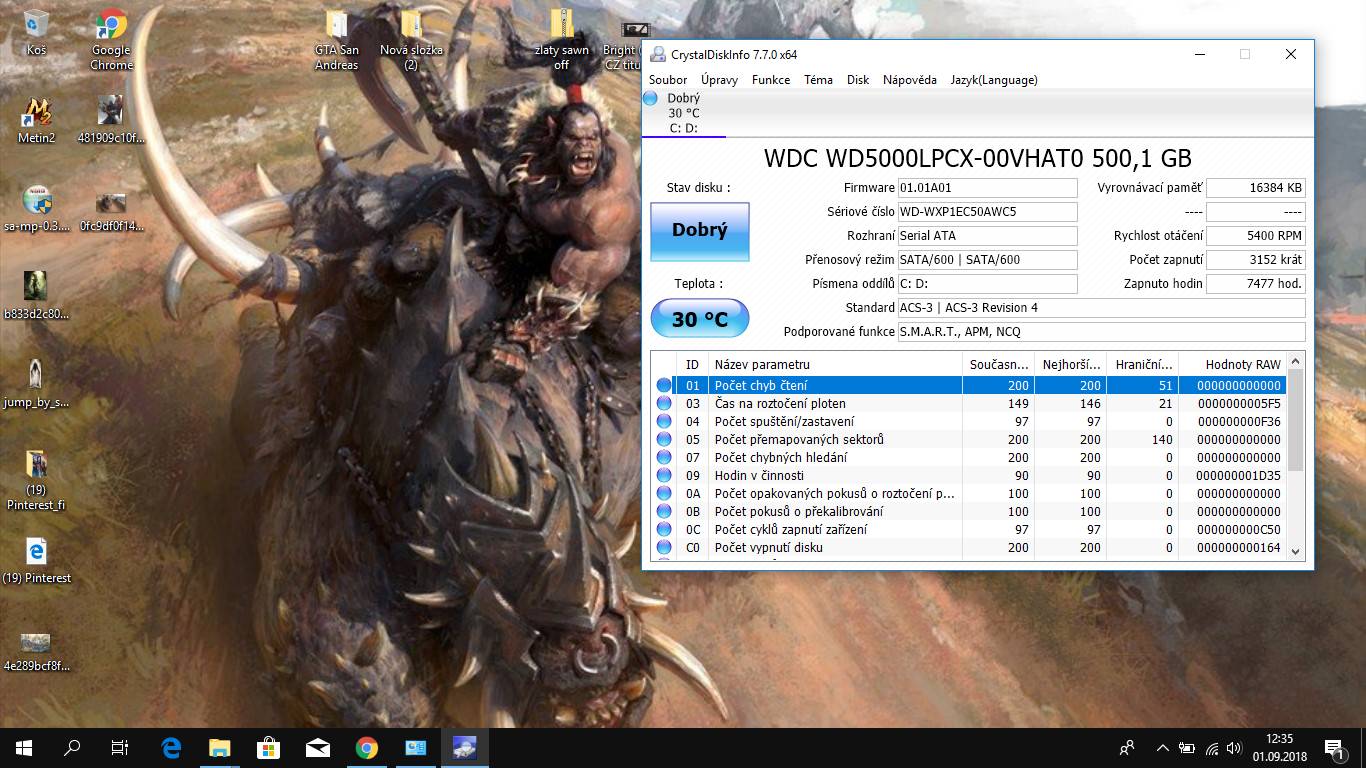Click the 'Hraniční...' column header
Image resolution: width=1366 pixels, height=768 pixels.
point(1142,364)
